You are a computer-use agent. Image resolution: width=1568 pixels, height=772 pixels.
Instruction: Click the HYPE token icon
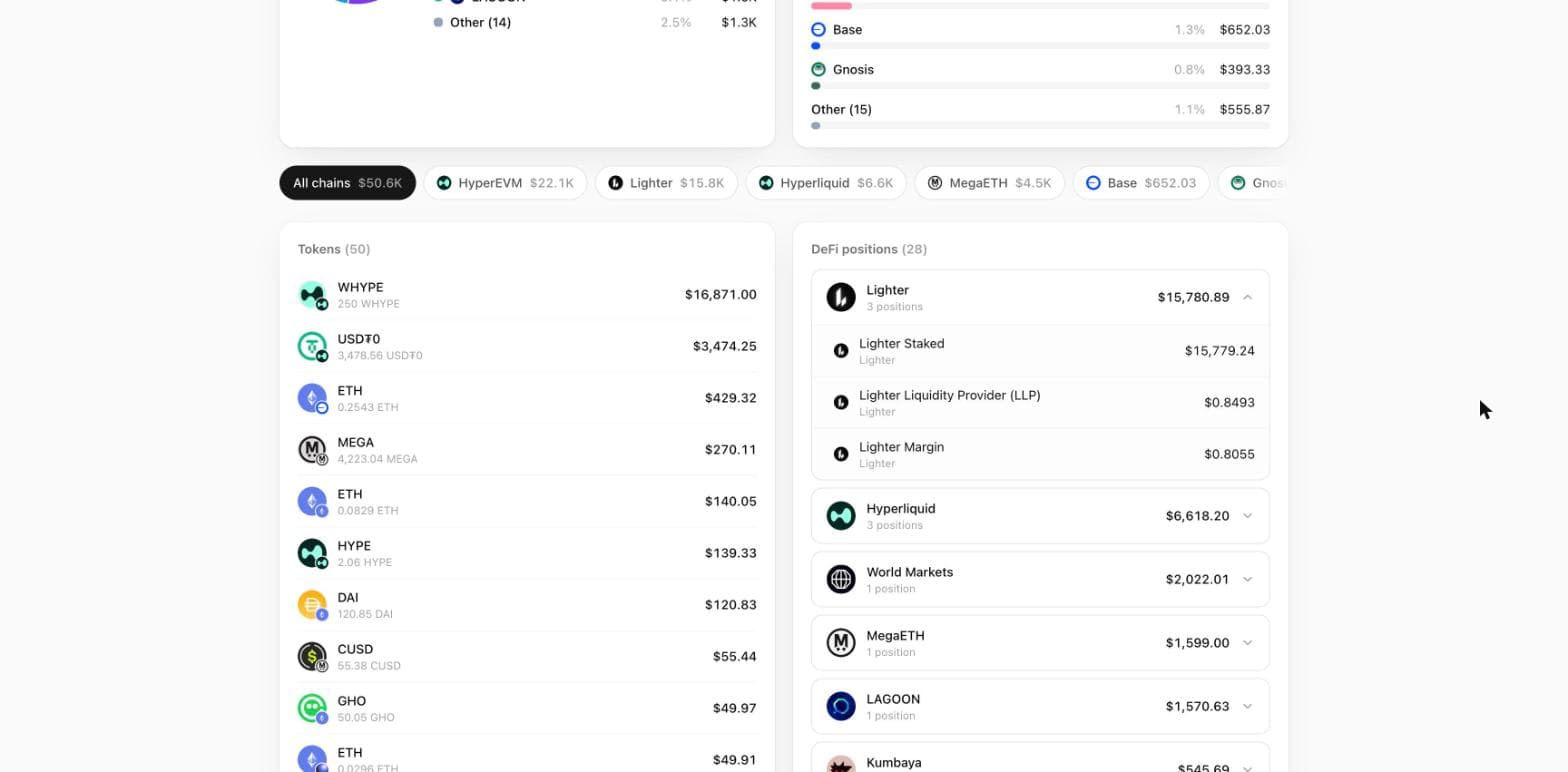coord(312,553)
